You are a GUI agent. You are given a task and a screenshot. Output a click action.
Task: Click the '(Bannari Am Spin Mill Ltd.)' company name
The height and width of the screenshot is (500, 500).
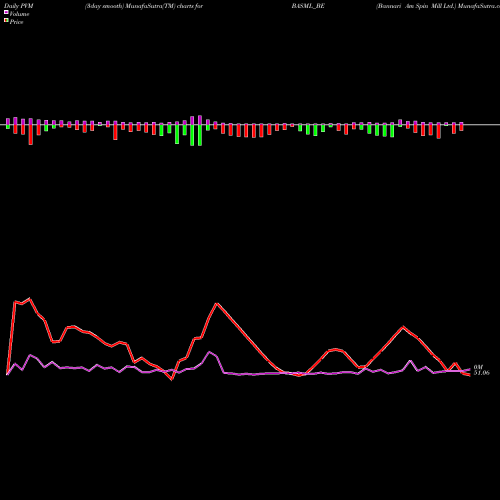(416, 6)
